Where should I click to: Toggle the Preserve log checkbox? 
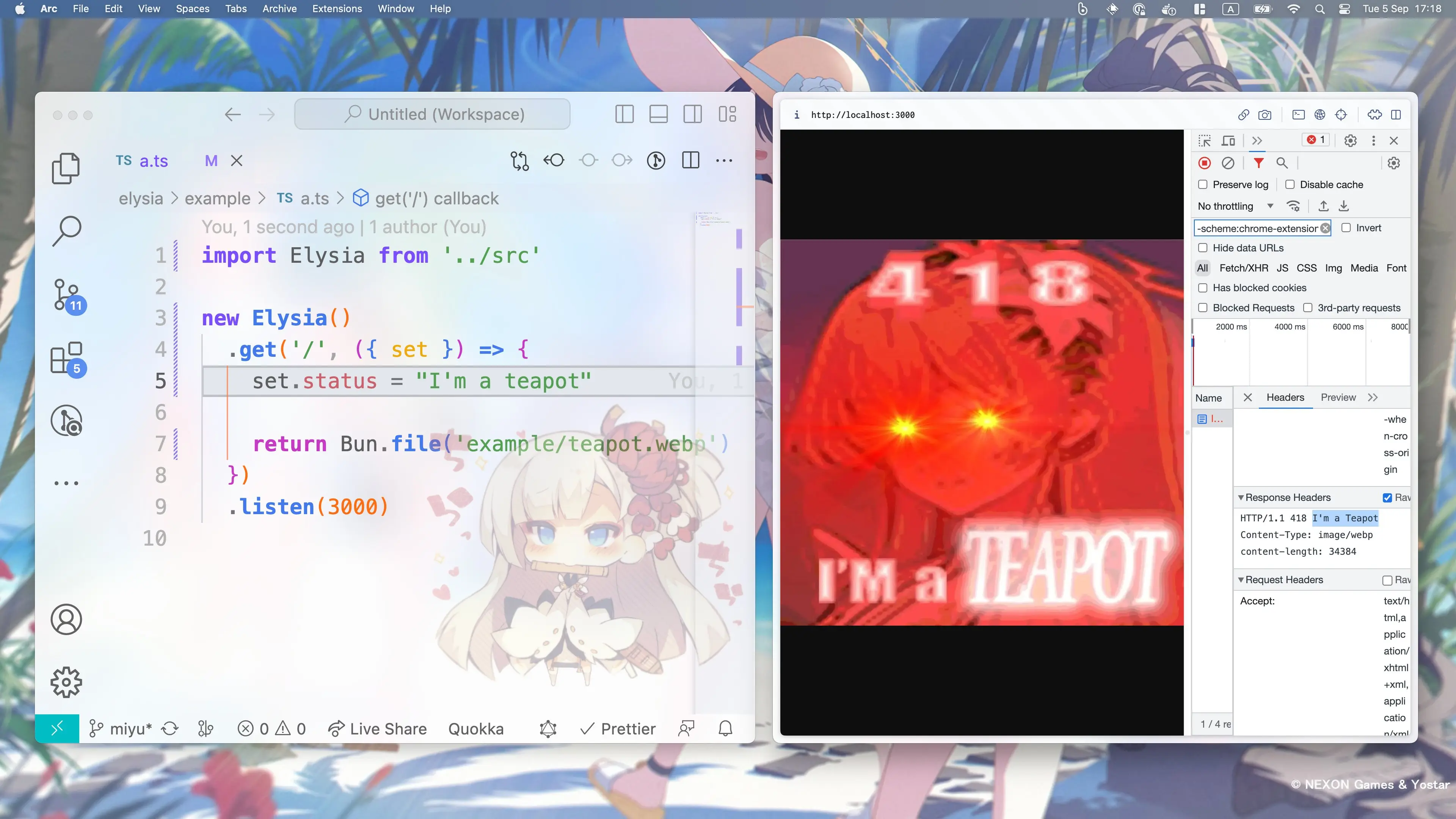1204,184
